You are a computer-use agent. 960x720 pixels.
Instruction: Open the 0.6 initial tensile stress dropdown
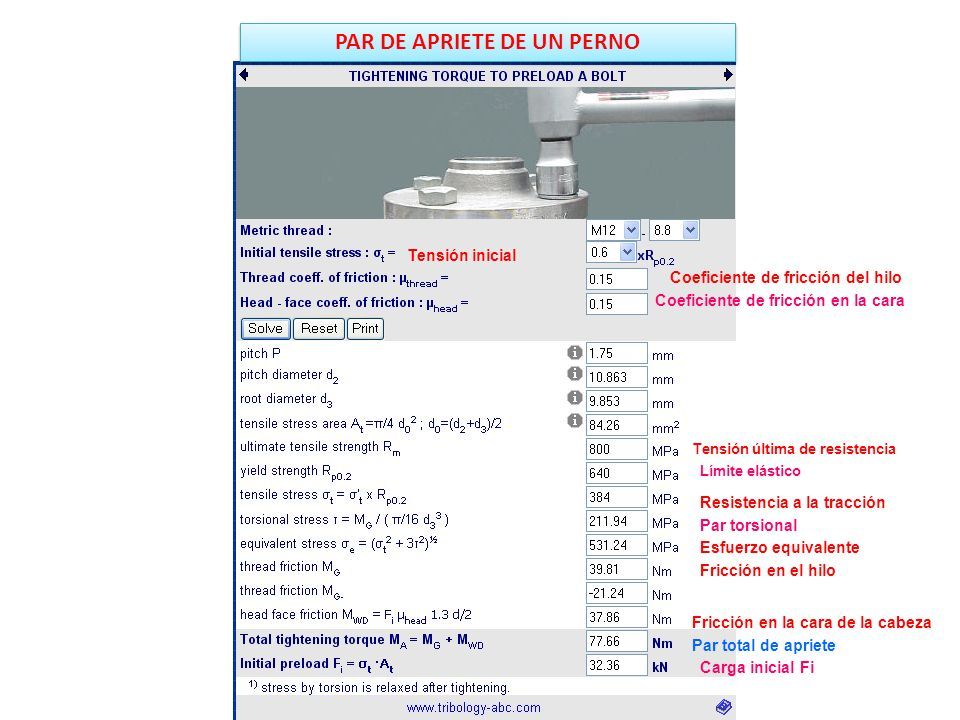[x=610, y=252]
